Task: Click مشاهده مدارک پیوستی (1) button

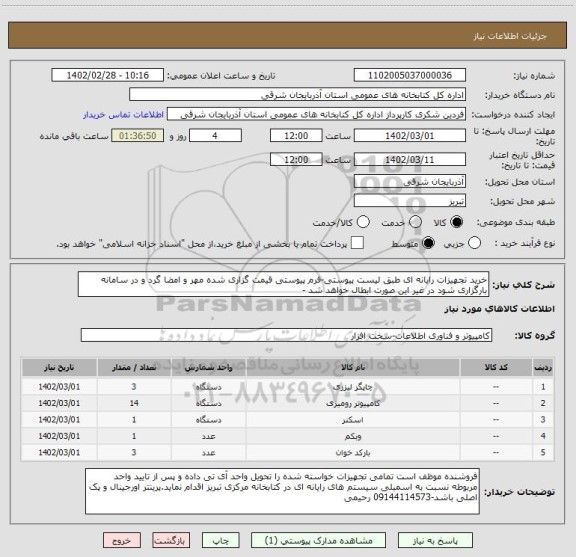Action: 318,541
